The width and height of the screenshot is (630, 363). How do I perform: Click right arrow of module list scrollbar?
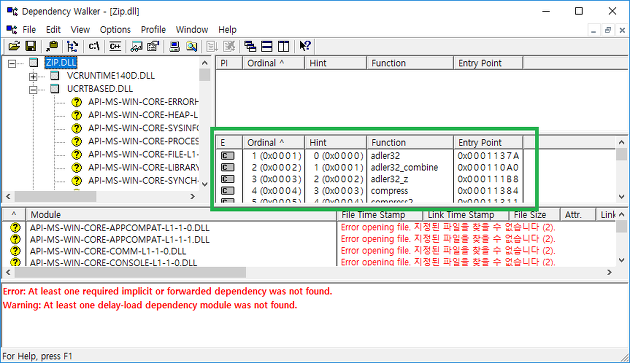click(x=609, y=273)
